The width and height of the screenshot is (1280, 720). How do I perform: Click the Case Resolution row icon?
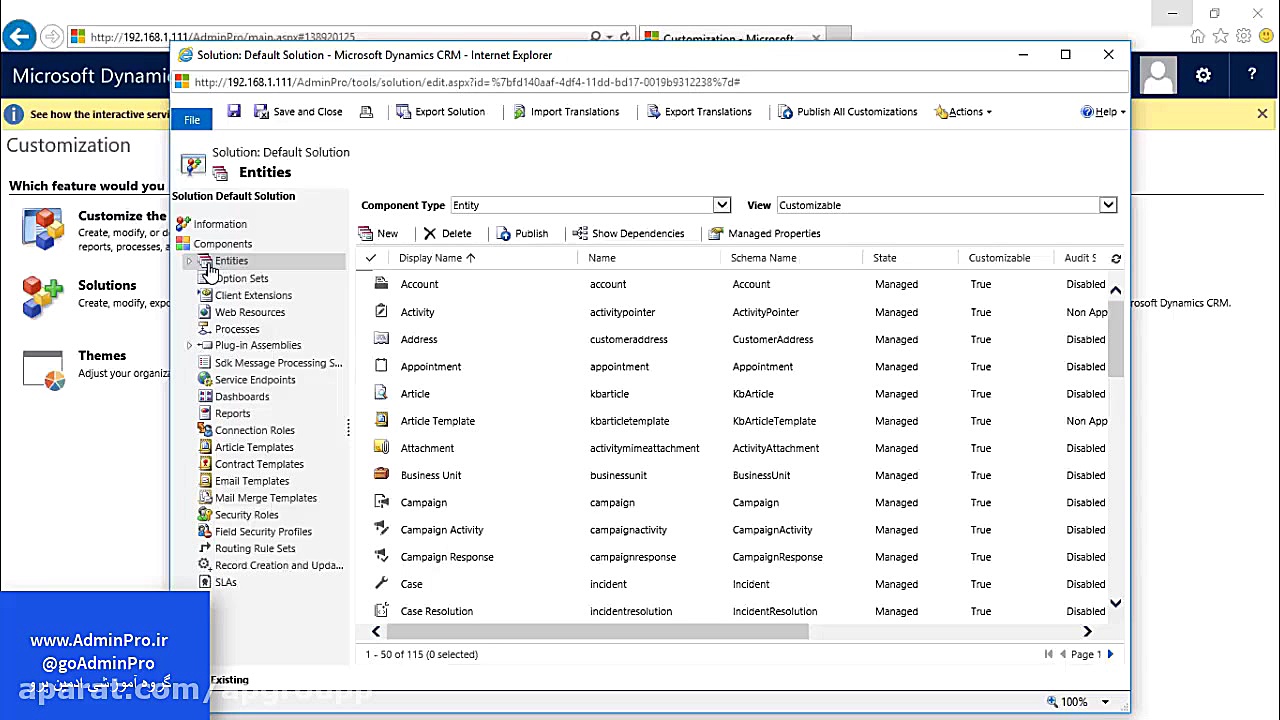pos(381,610)
